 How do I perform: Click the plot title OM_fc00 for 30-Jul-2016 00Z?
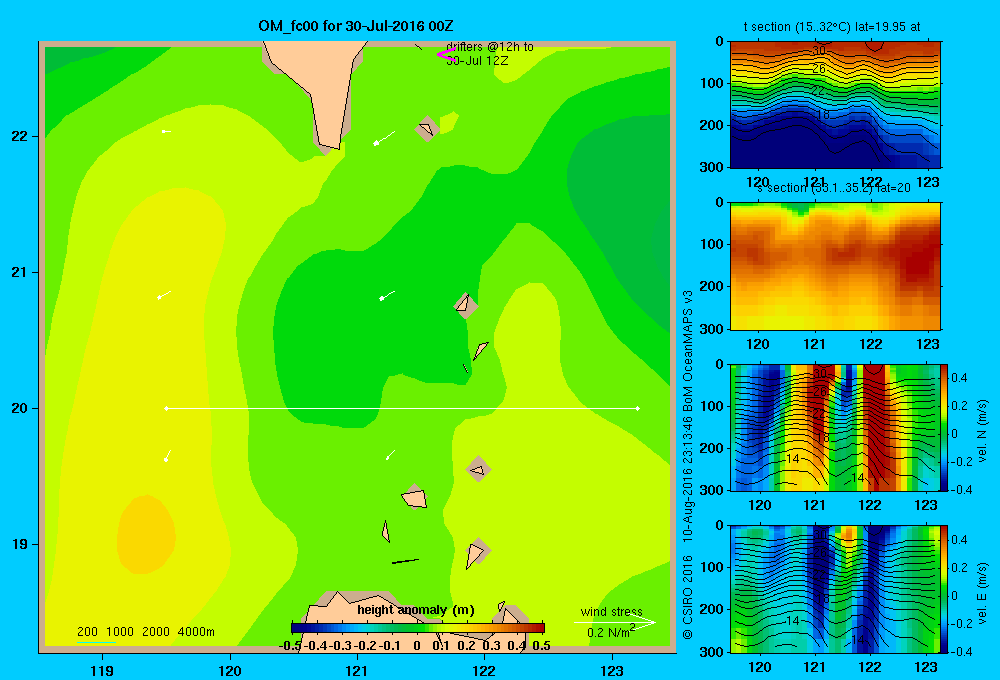356,26
